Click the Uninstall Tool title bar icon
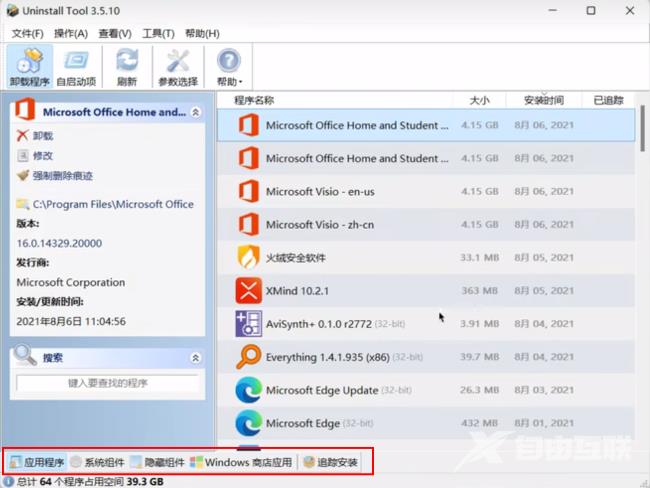650x488 pixels. pyautogui.click(x=12, y=10)
